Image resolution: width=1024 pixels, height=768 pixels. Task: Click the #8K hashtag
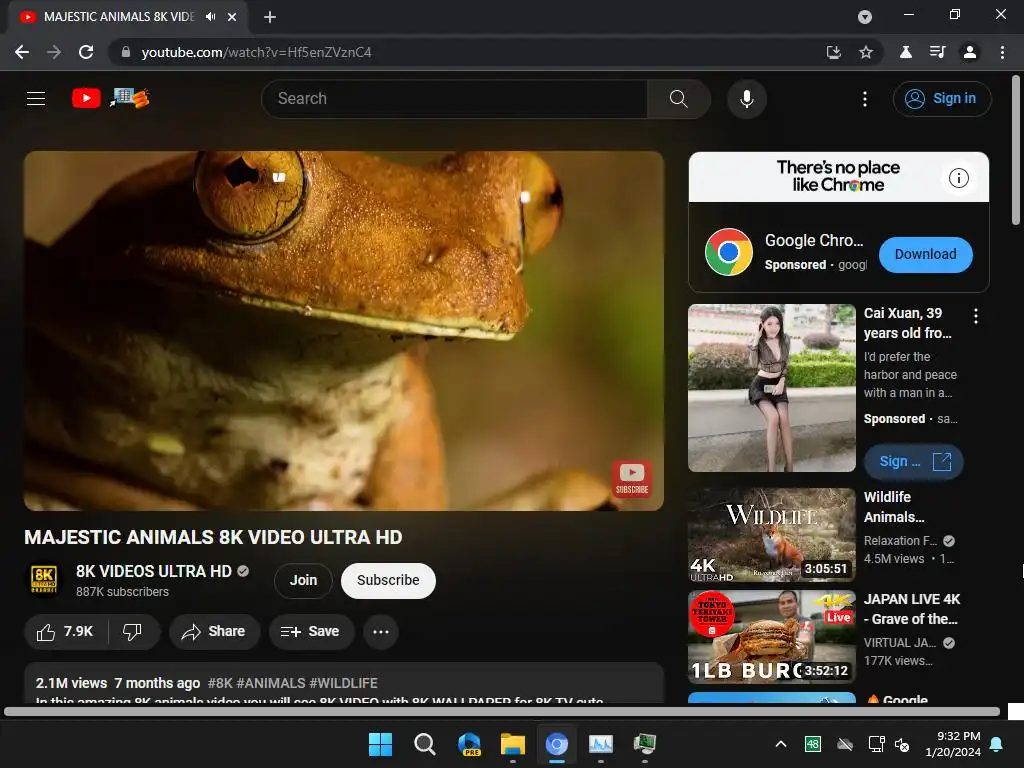coord(220,683)
